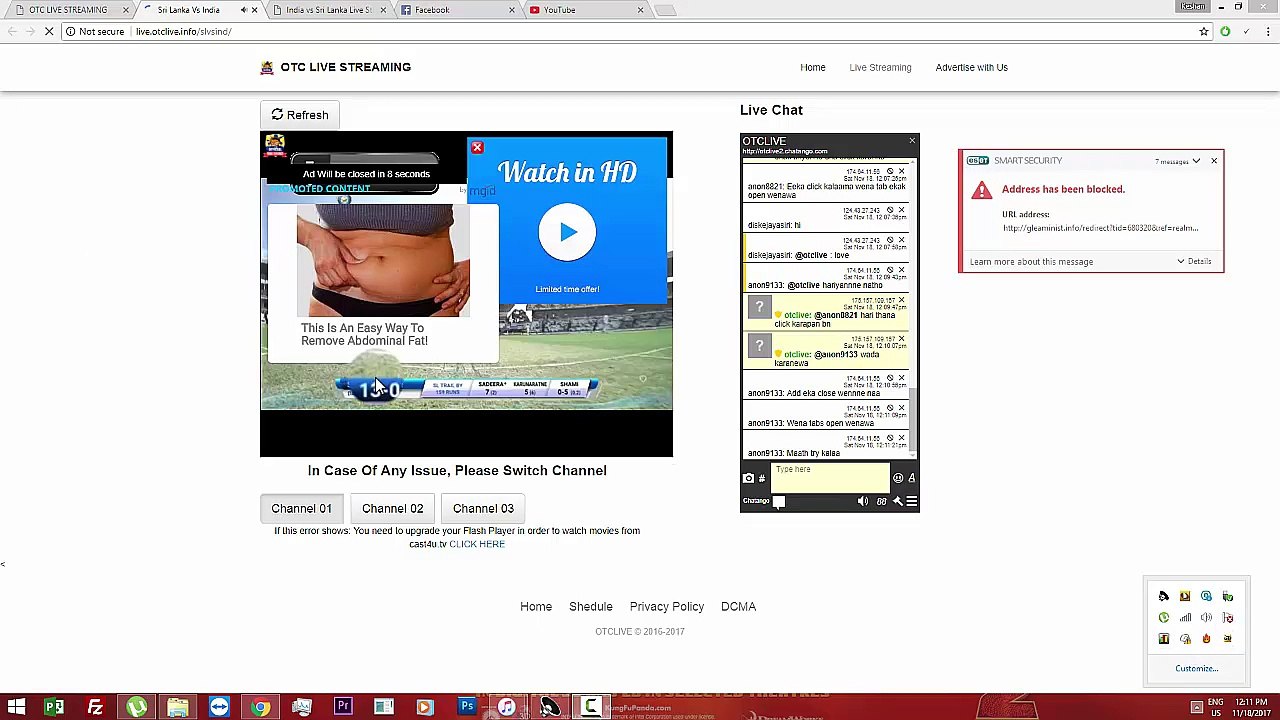Screen dimensions: 1280x720
Task: Open TeamViewer from the taskbar
Action: point(219,708)
